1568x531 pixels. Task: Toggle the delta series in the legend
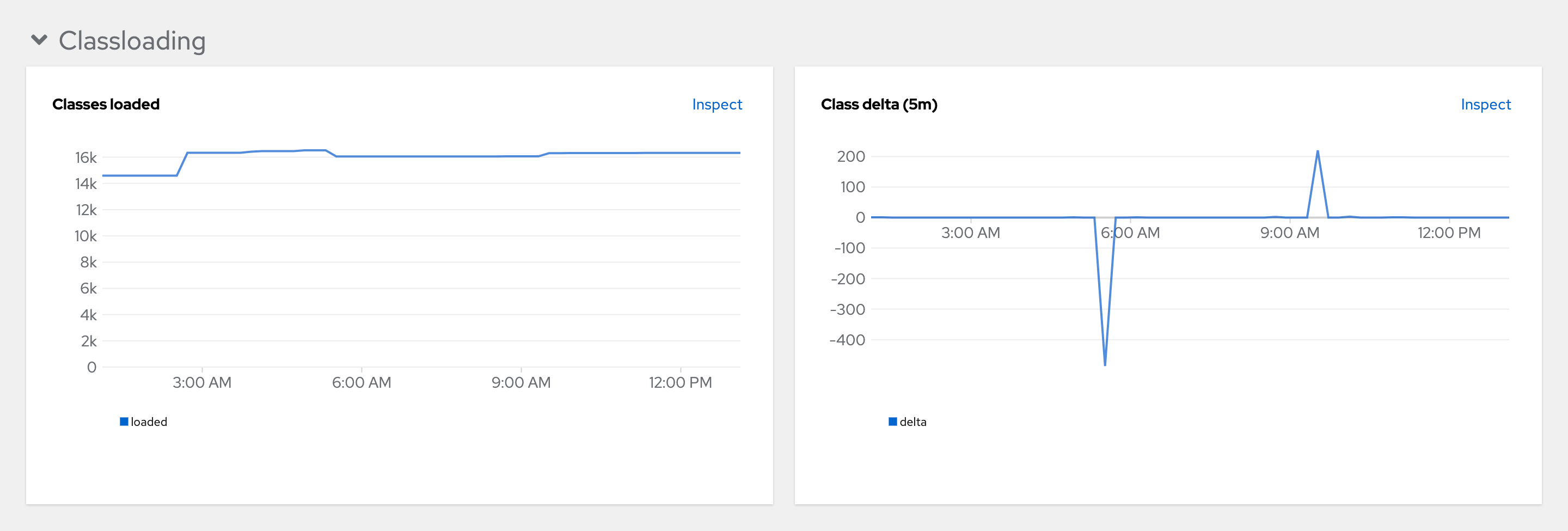click(912, 421)
